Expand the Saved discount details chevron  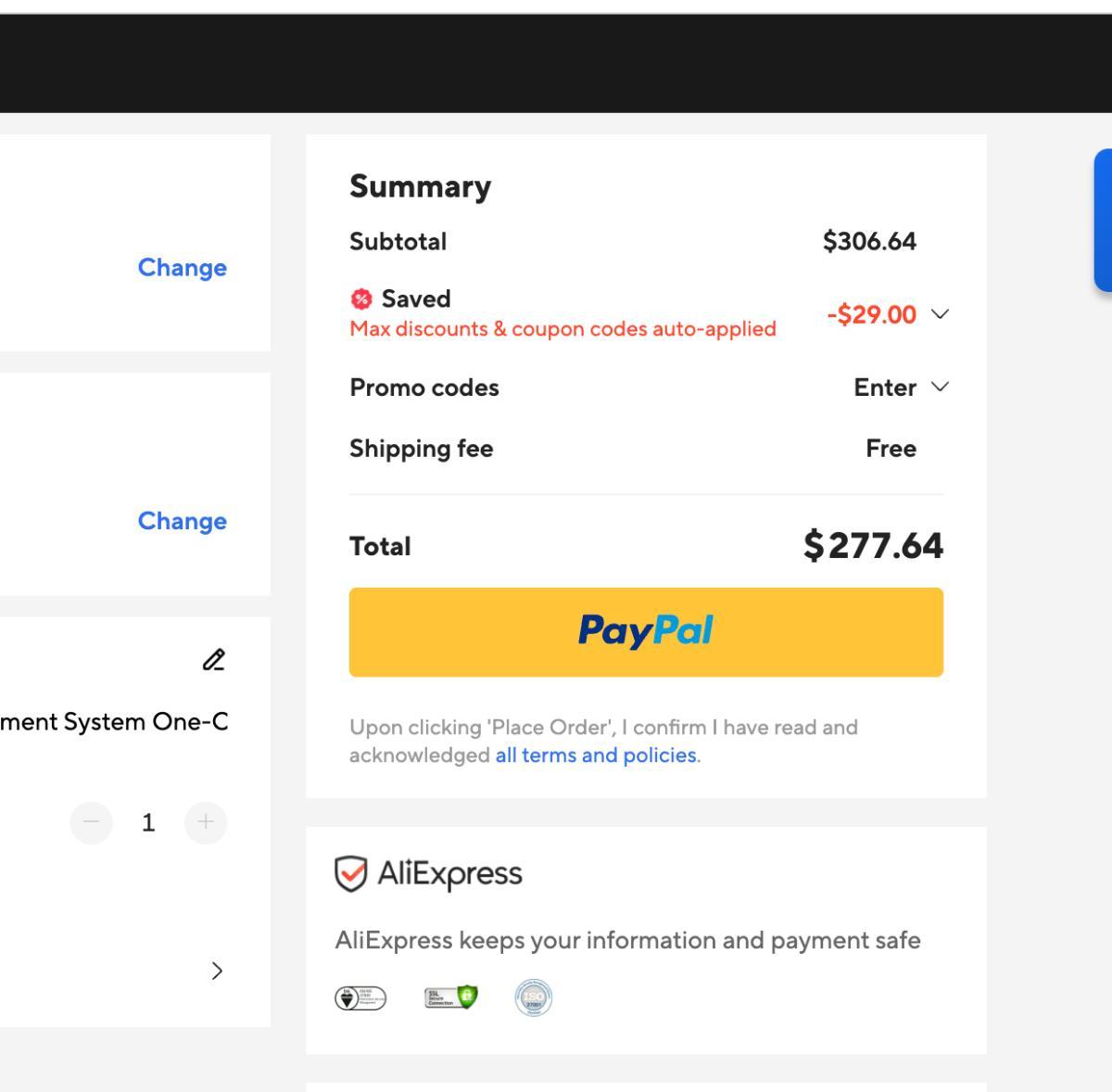pos(940,314)
